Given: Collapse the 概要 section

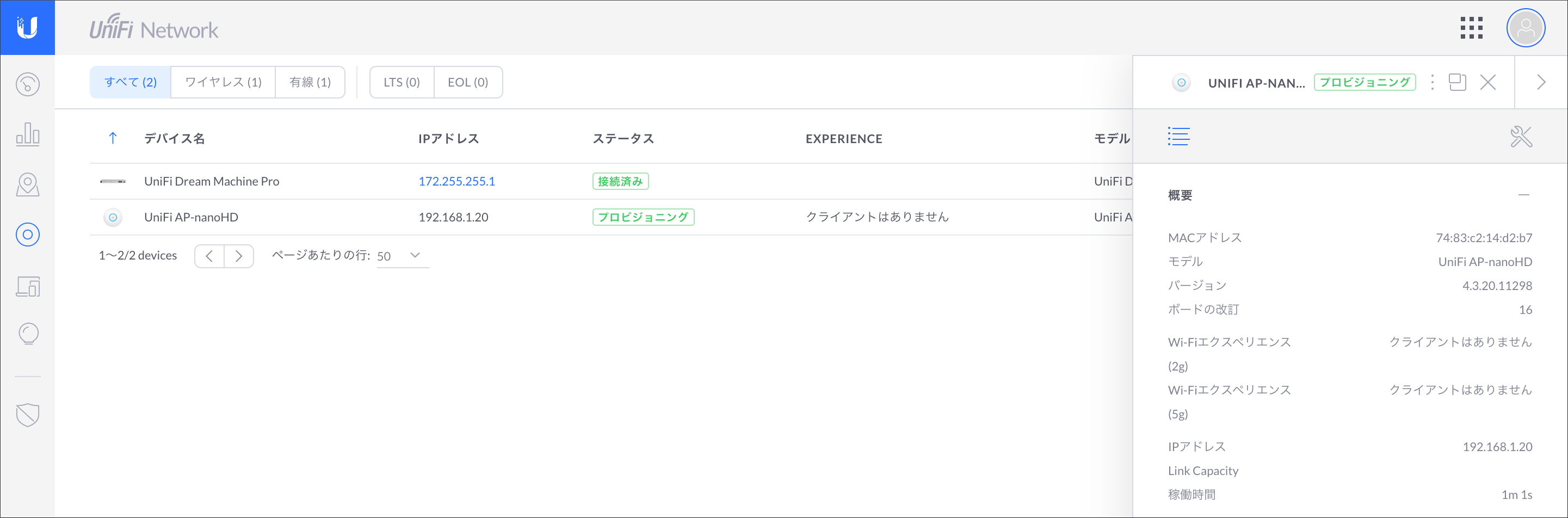Looking at the screenshot, I should pos(1523,195).
